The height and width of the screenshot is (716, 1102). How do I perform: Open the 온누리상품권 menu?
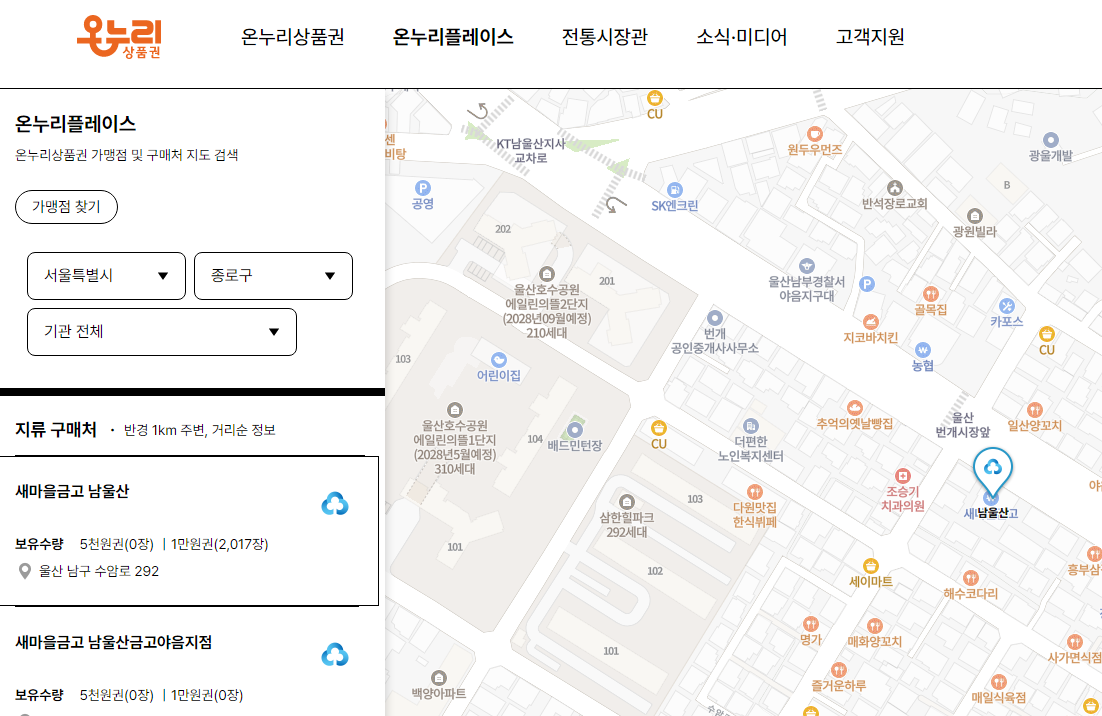pos(292,37)
